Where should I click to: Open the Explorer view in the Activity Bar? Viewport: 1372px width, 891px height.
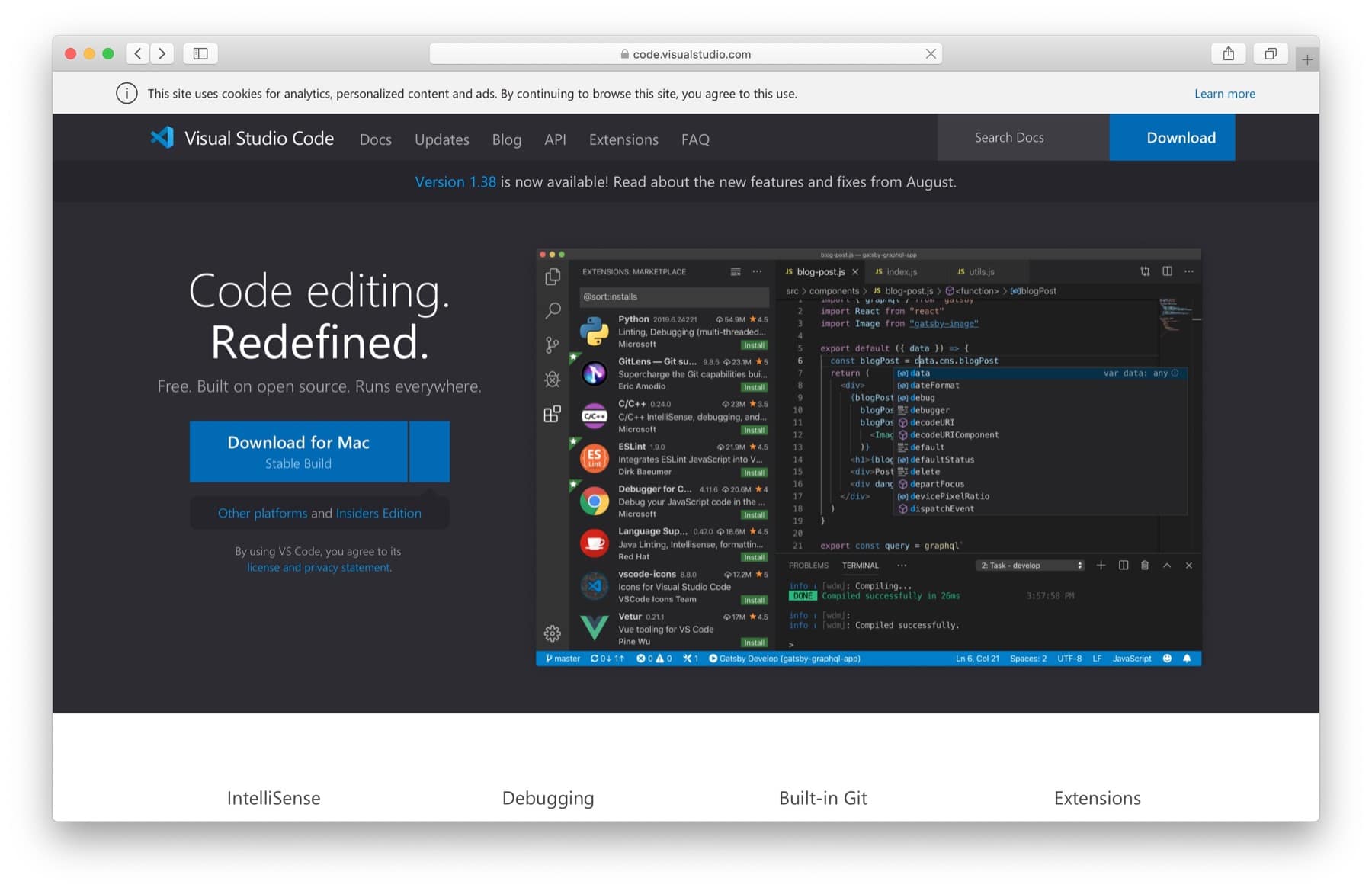coord(551,277)
